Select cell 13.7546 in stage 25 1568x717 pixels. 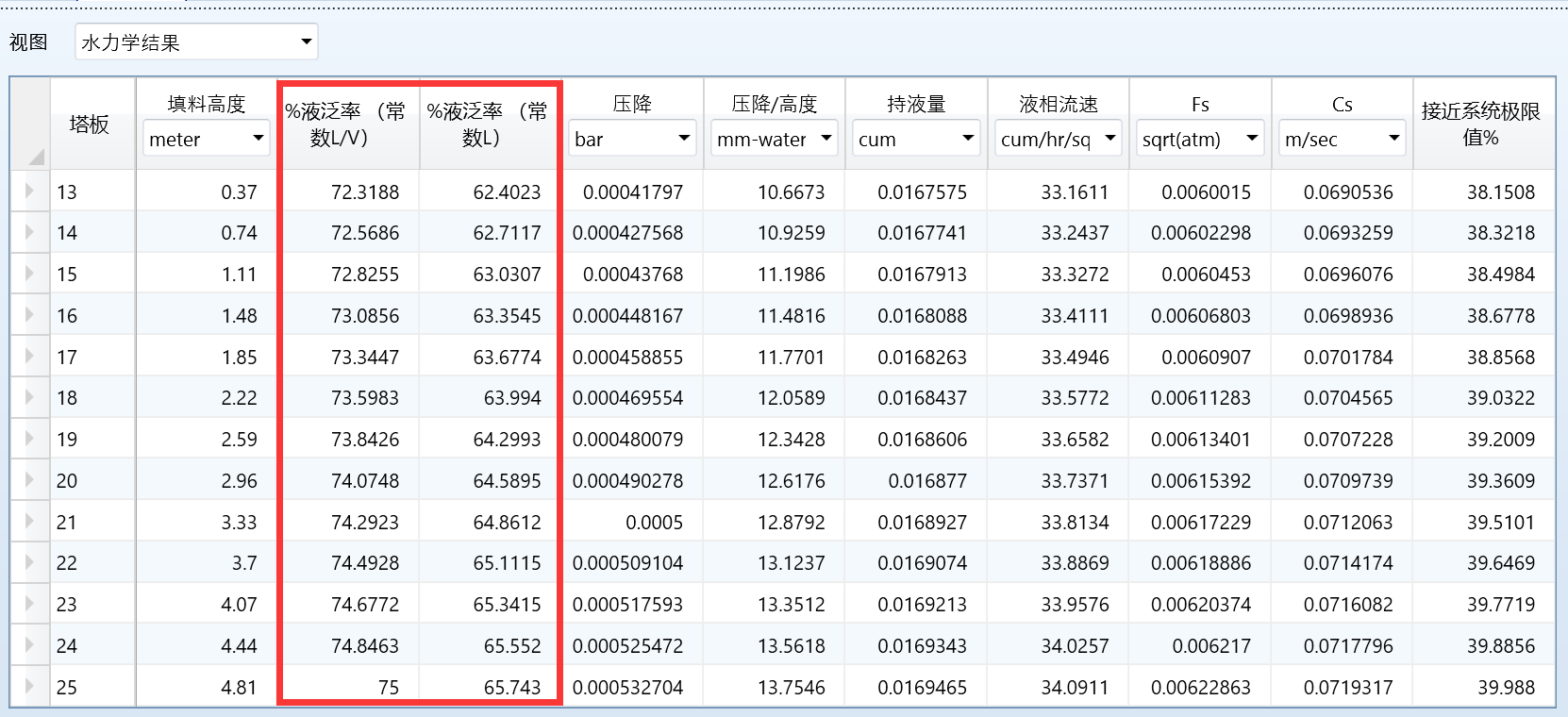775,687
